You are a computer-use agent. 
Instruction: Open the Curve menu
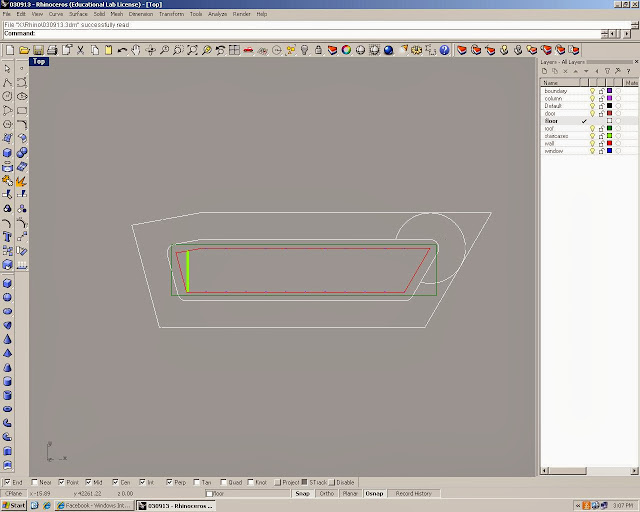[x=56, y=14]
